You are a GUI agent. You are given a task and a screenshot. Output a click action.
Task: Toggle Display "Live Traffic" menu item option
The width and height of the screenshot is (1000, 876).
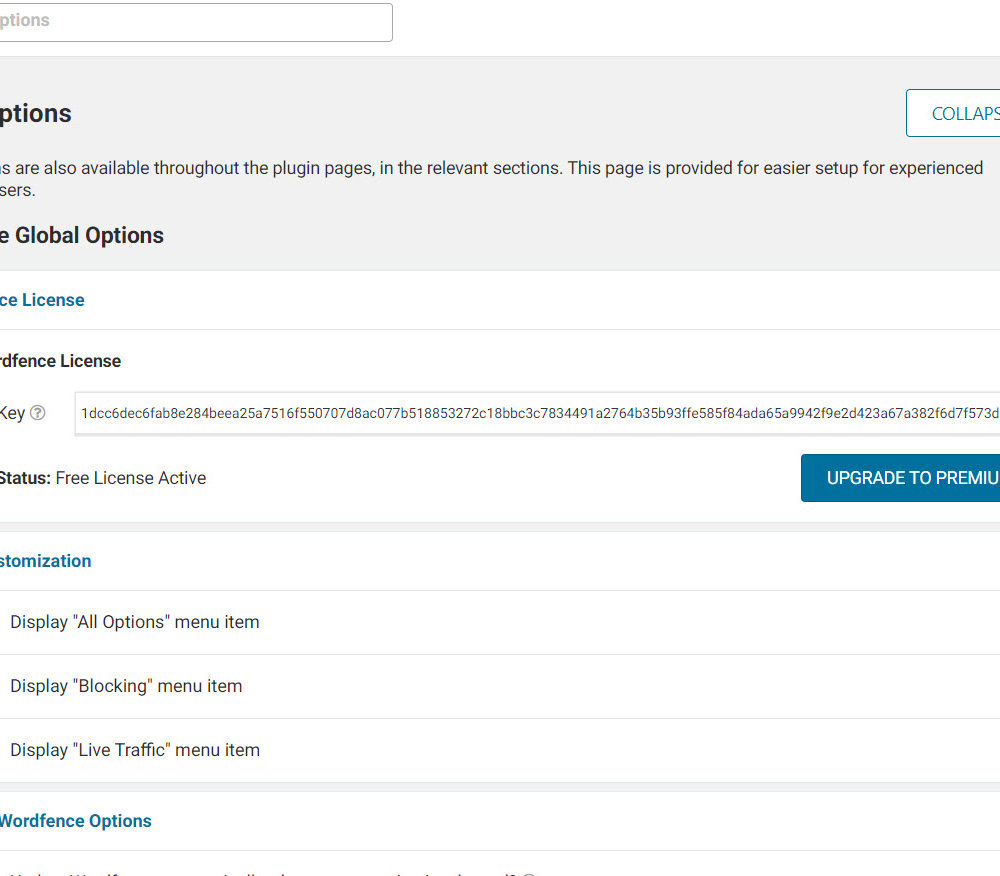(134, 750)
